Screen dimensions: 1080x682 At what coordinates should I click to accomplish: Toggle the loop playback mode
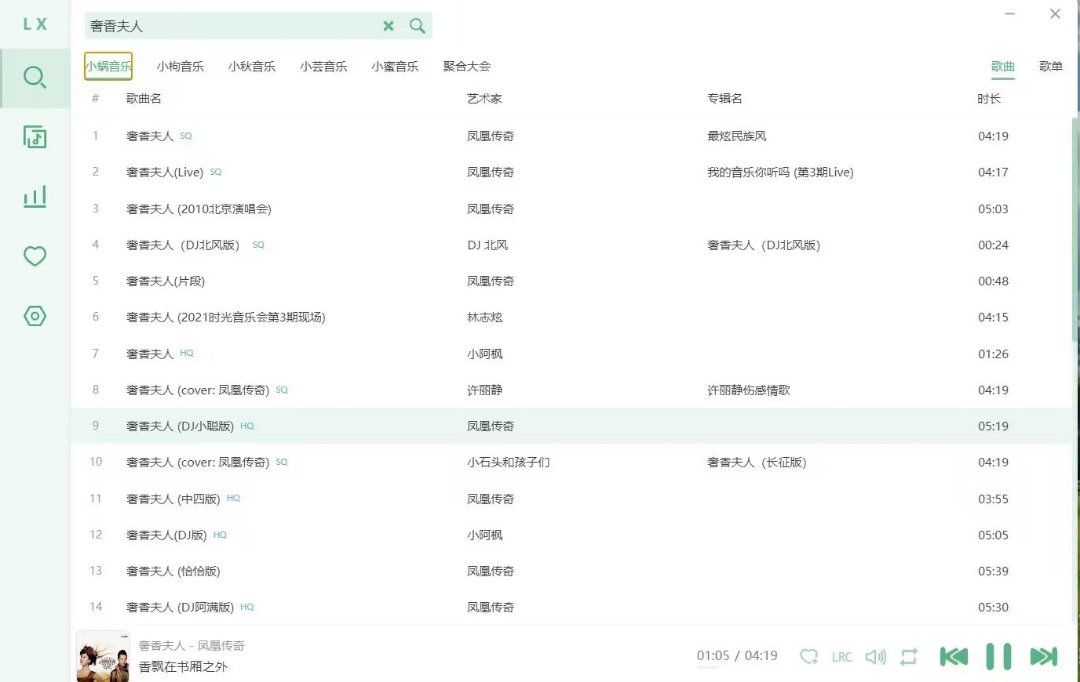click(908, 657)
